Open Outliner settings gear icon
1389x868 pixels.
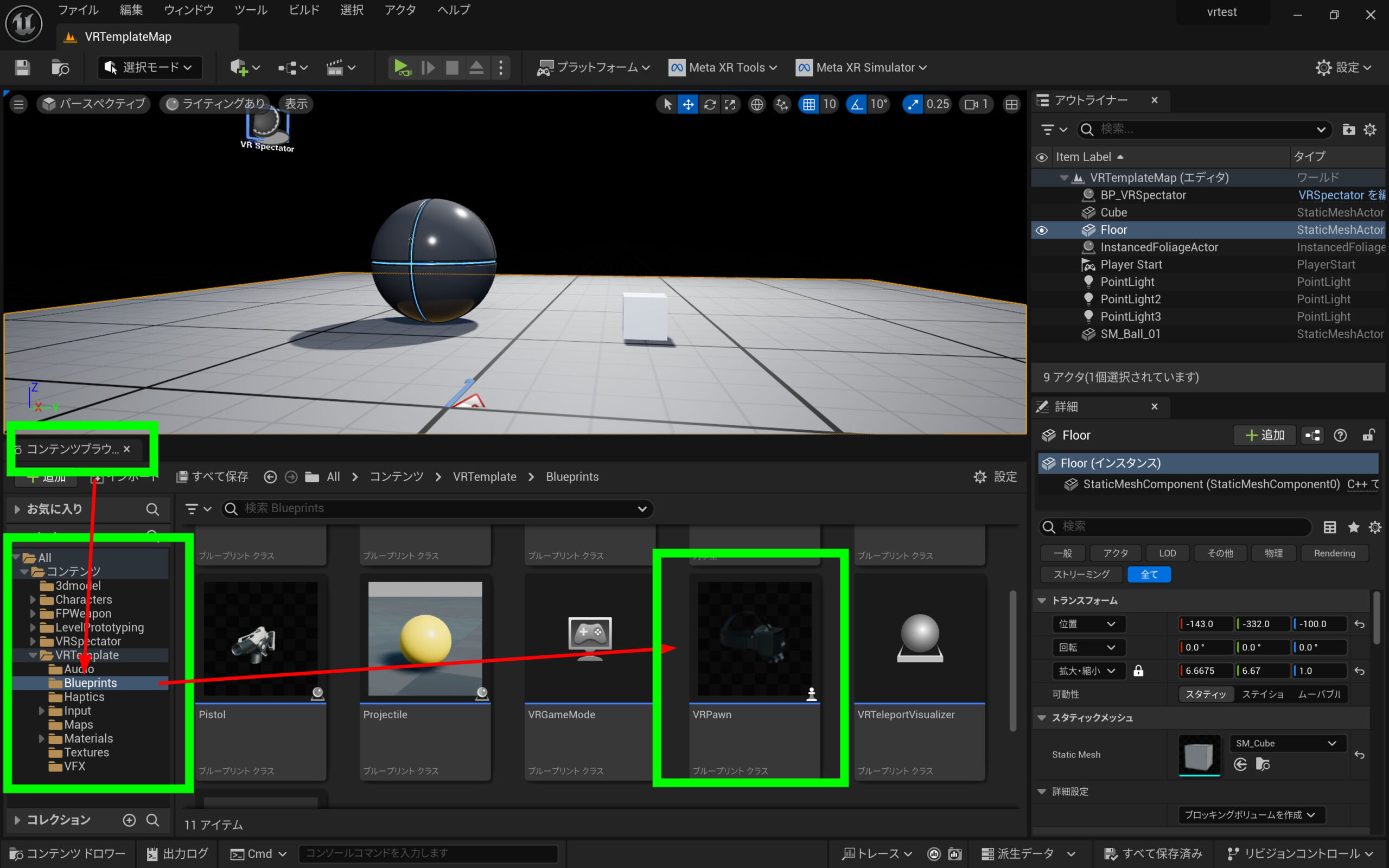(1369, 130)
